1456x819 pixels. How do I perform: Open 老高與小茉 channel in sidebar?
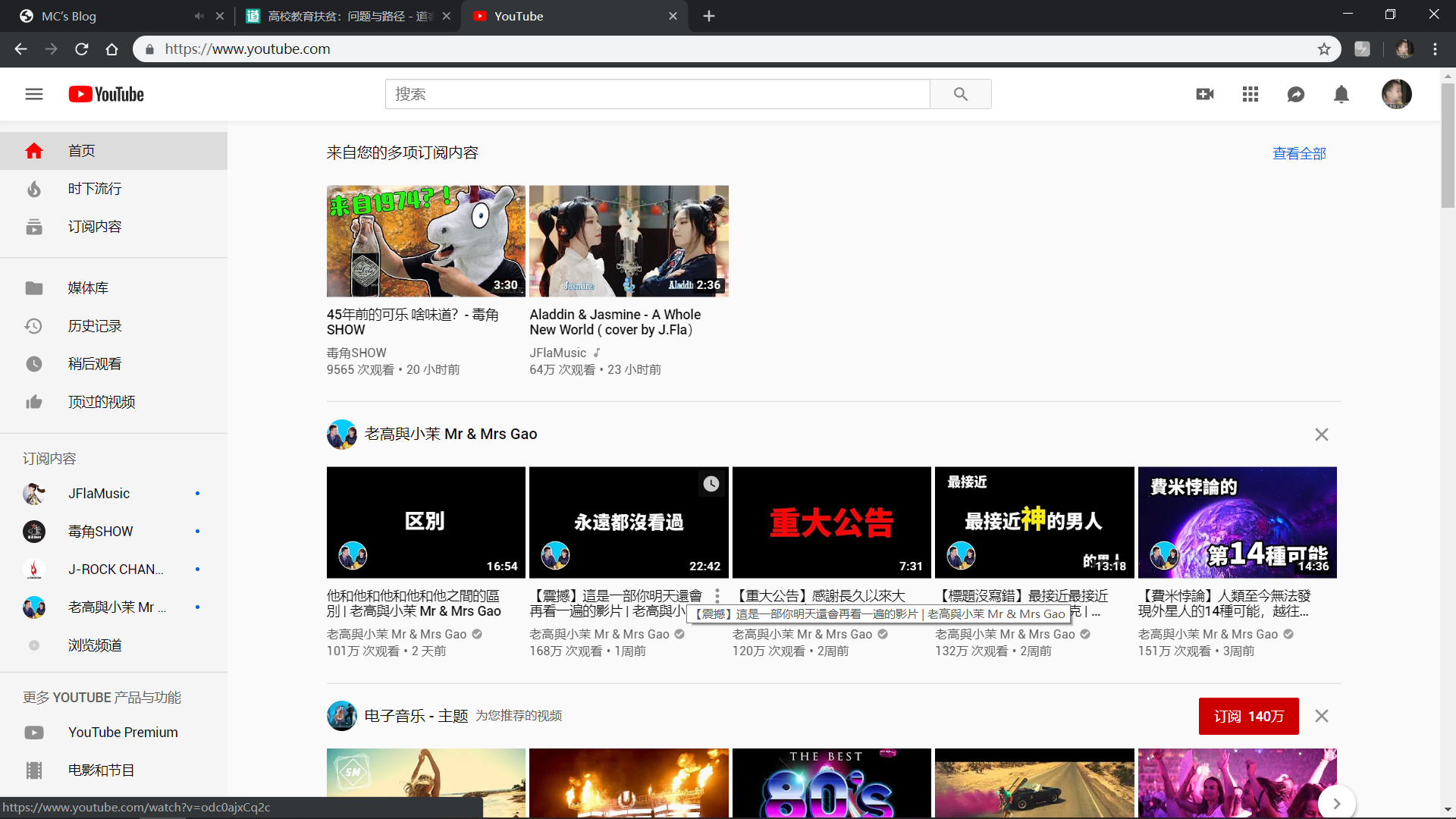coord(114,607)
